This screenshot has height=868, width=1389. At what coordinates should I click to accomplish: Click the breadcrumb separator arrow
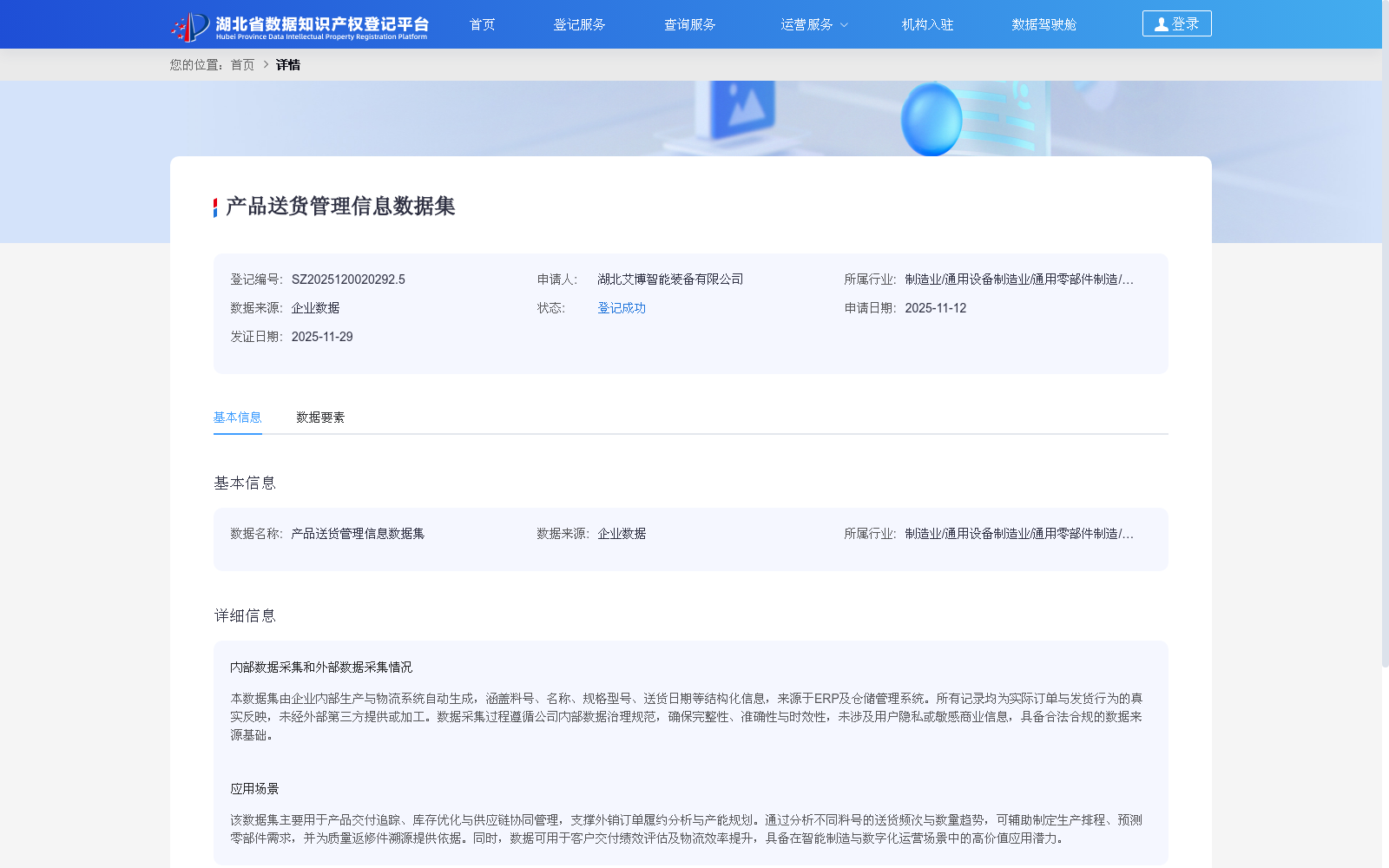[266, 65]
